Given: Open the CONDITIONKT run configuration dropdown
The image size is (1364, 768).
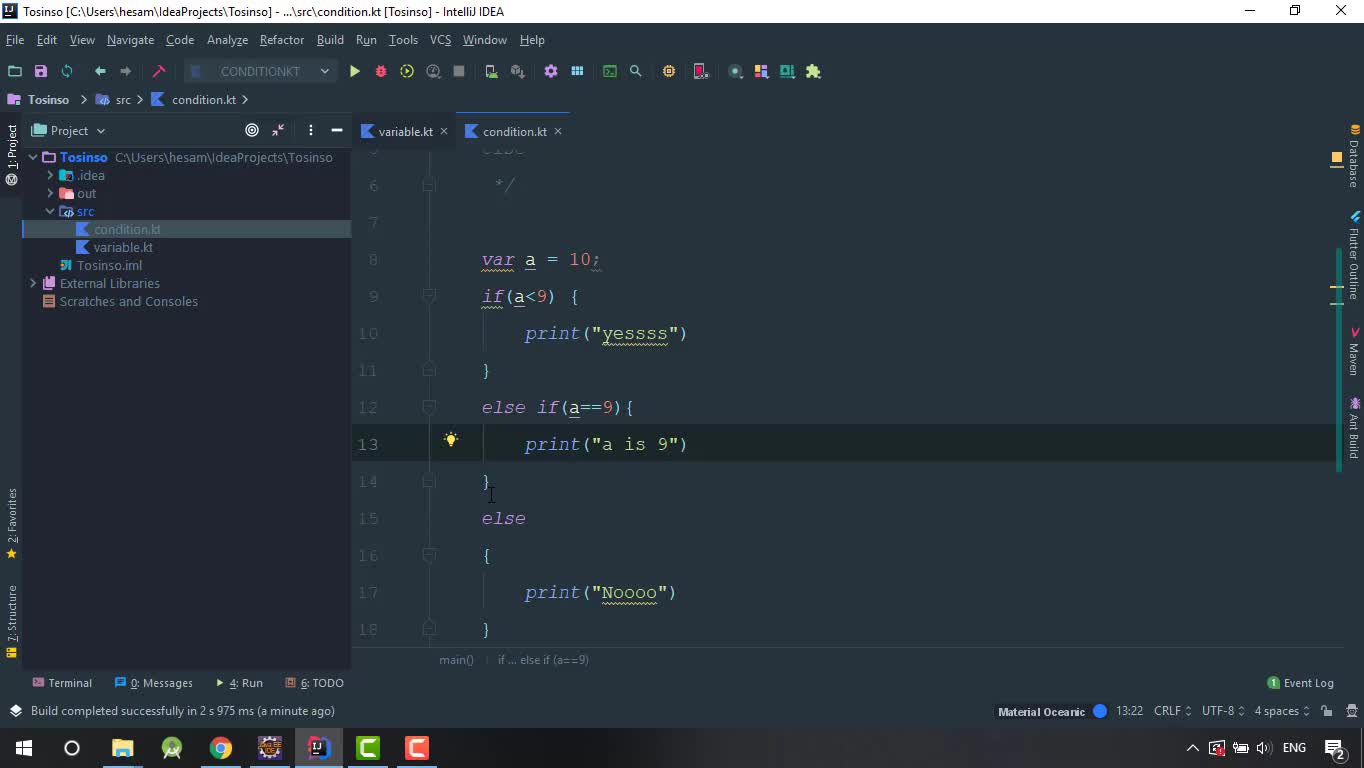Looking at the screenshot, I should 260,71.
